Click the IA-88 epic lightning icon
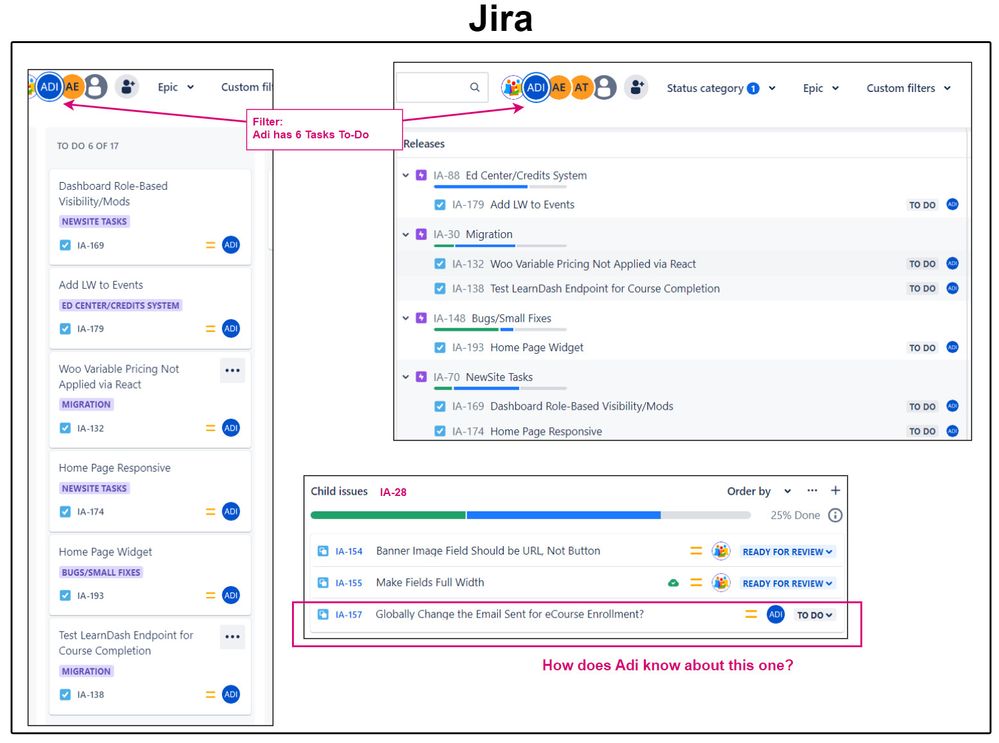 (421, 175)
